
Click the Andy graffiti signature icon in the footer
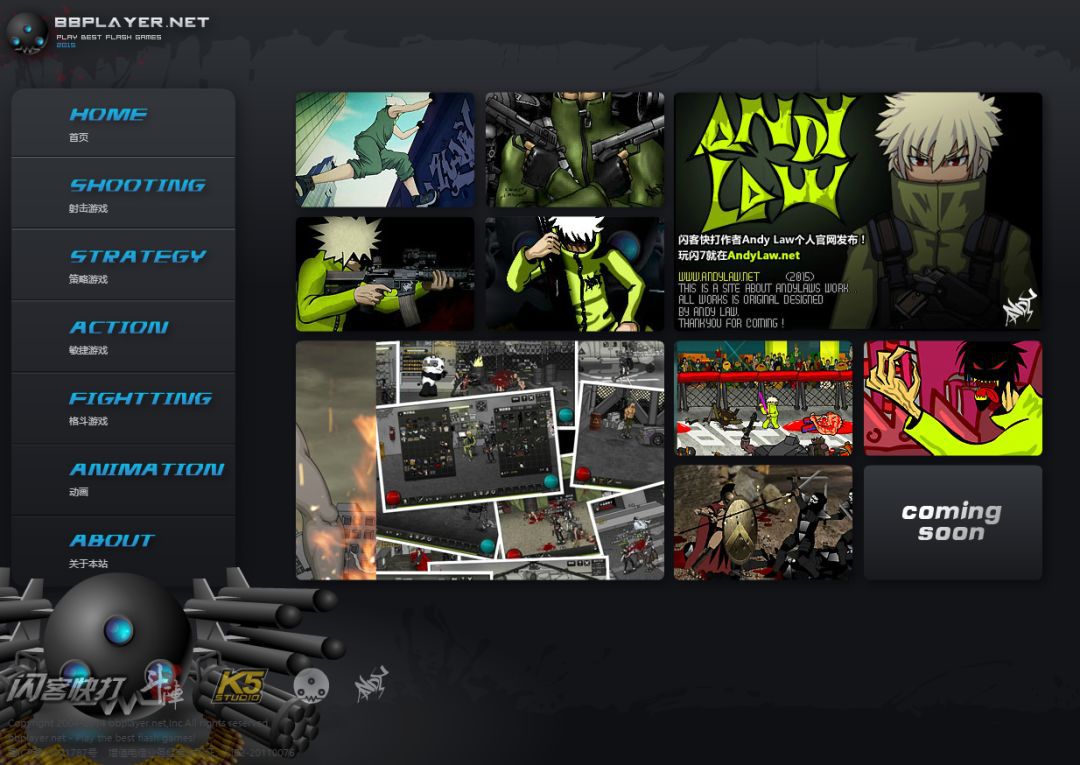pos(371,683)
